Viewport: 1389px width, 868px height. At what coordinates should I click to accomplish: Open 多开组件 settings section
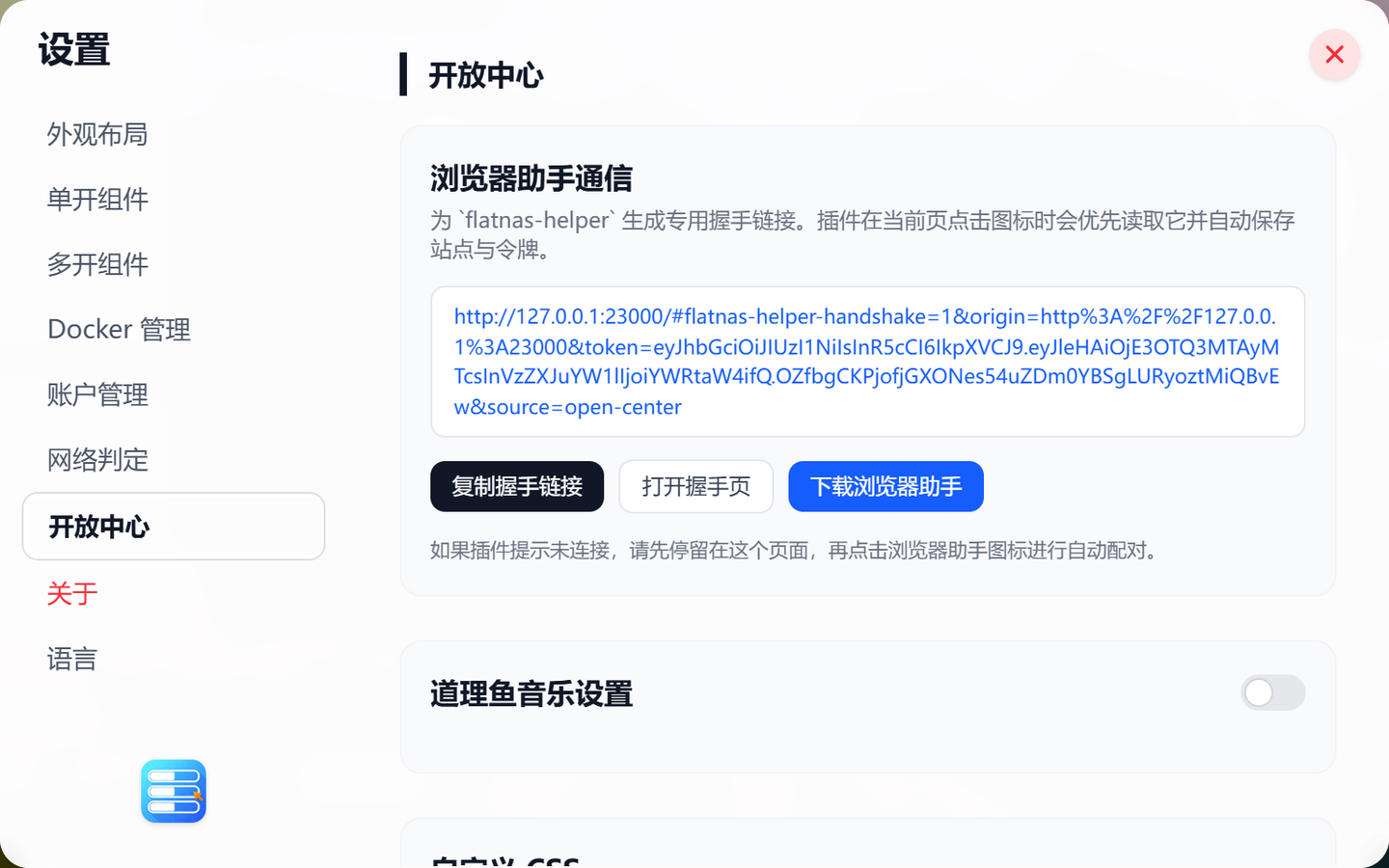[97, 264]
